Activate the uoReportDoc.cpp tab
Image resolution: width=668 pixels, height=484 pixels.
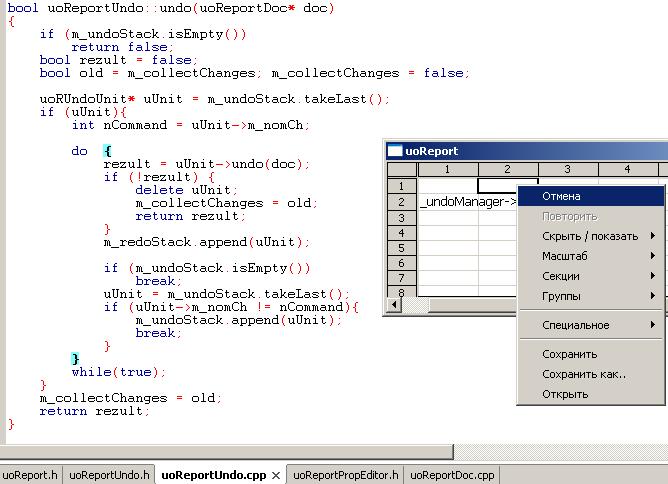click(453, 476)
